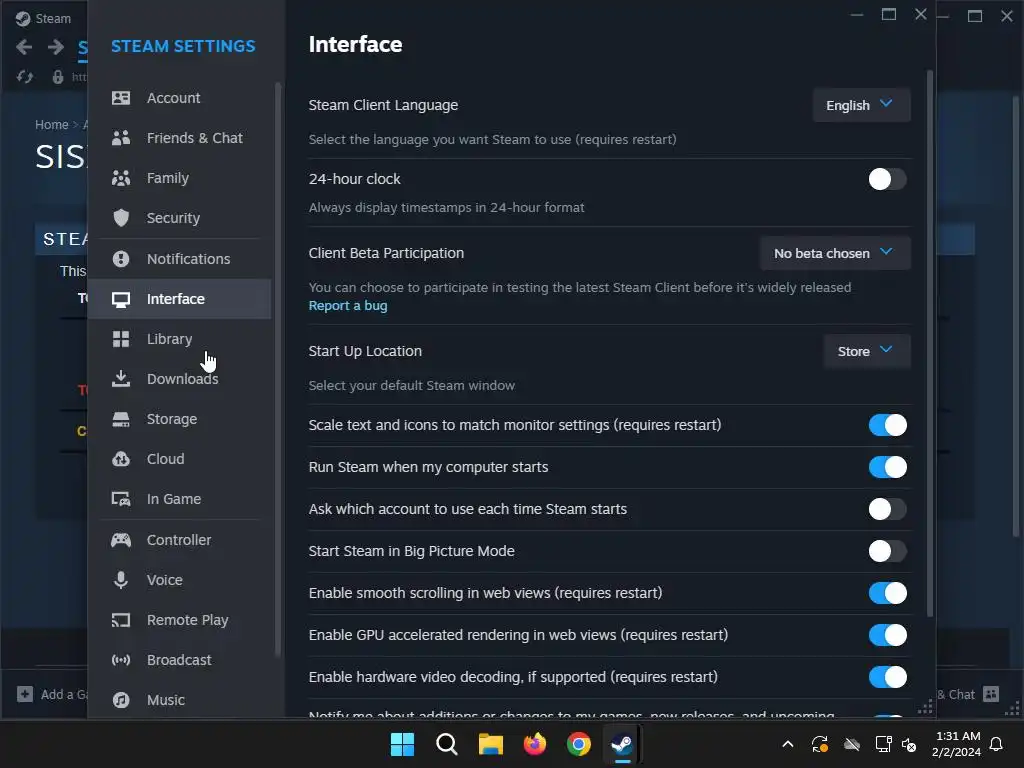
Task: Click the Add a Game plus icon
Action: (x=25, y=694)
